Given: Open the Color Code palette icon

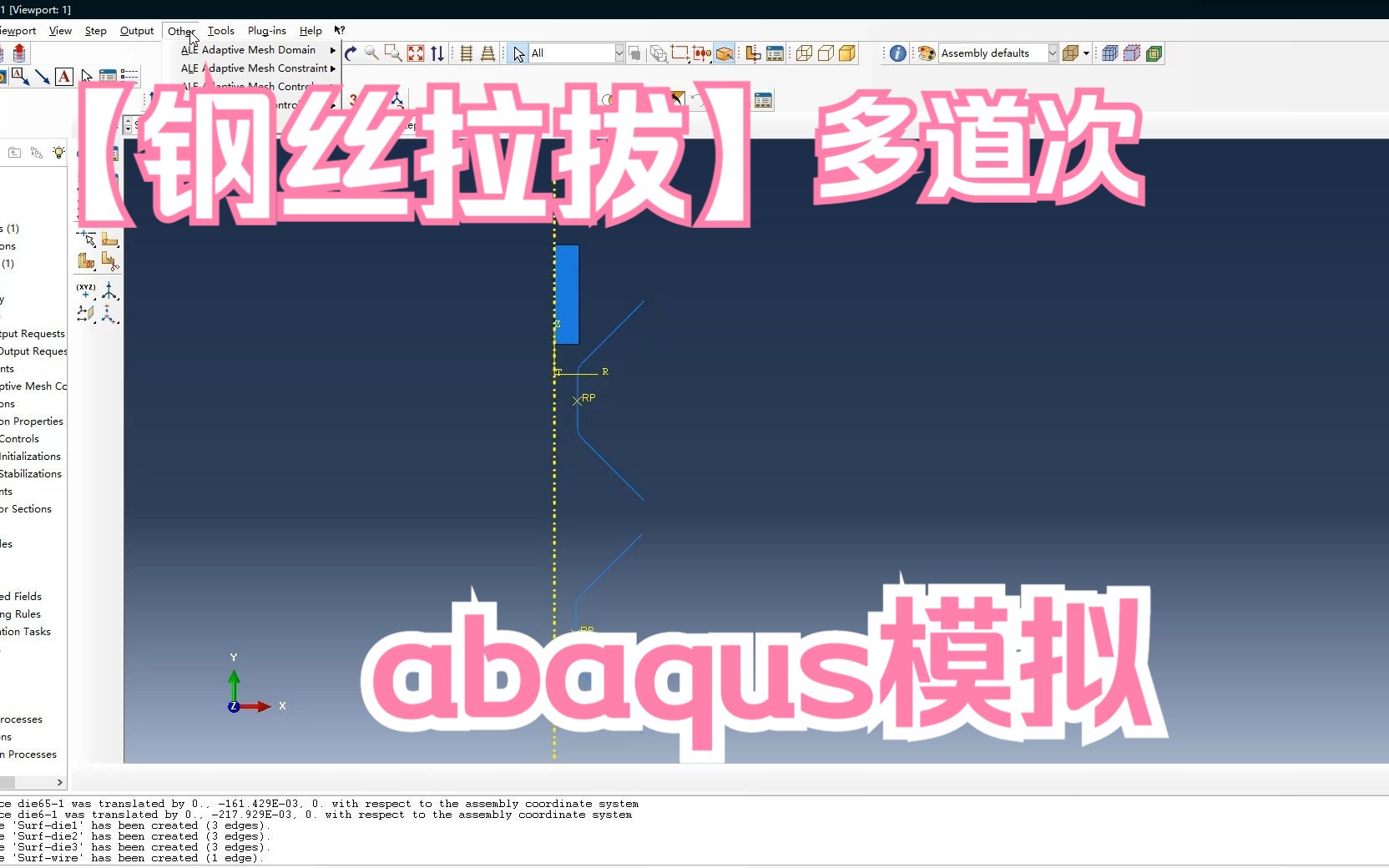Looking at the screenshot, I should coord(926,53).
